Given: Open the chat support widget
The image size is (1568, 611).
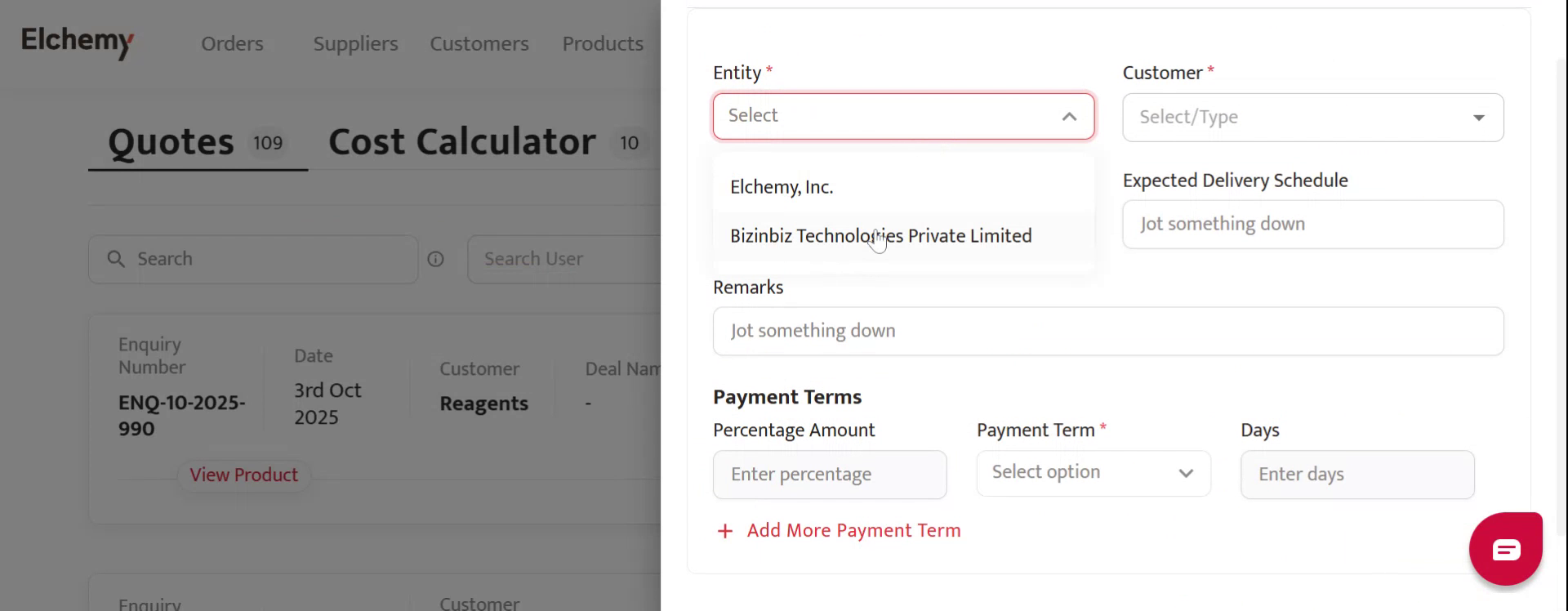Looking at the screenshot, I should (1505, 549).
